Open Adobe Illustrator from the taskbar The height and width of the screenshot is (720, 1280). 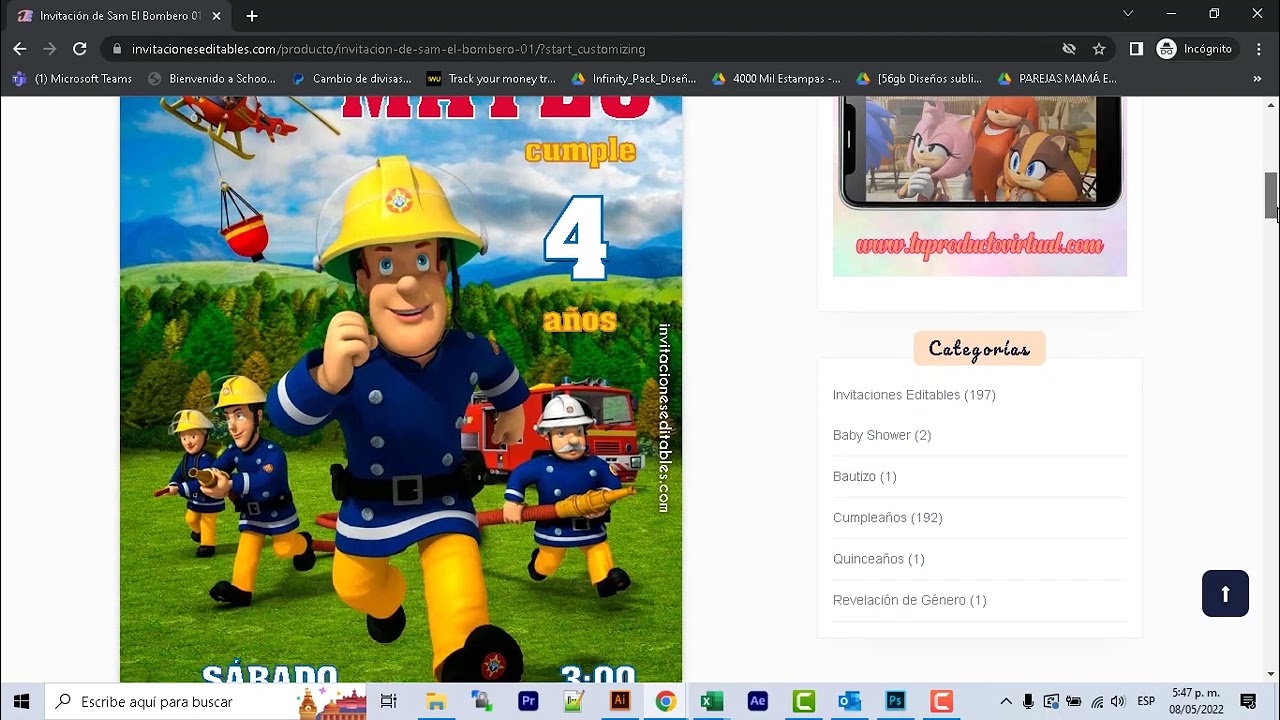[x=620, y=701]
